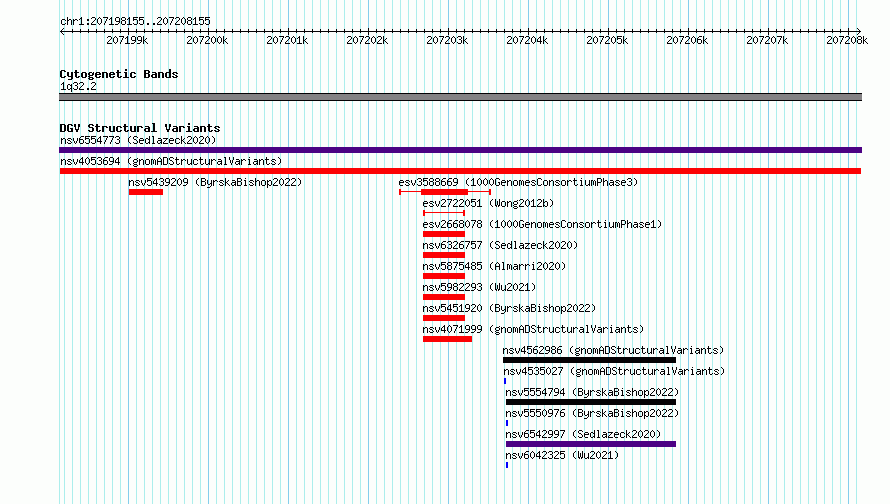Image resolution: width=890 pixels, height=504 pixels.
Task: Click the gray 1q32.2 cytogenetic band bar
Action: [460, 97]
